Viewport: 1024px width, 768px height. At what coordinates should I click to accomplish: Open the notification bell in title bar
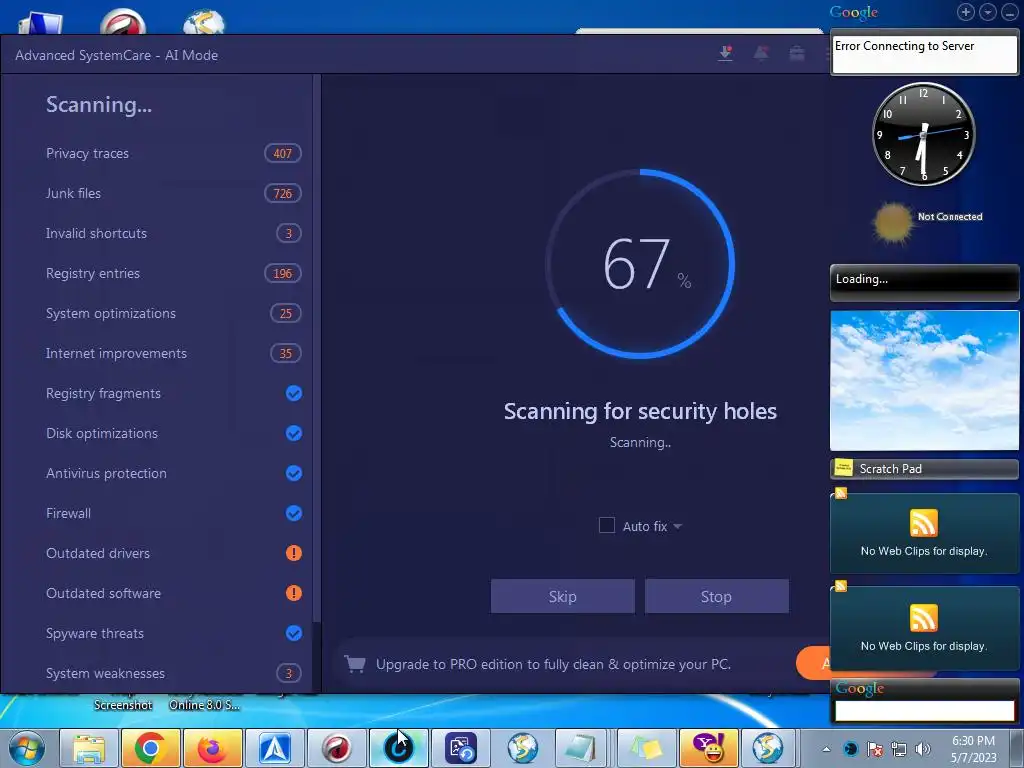[761, 54]
